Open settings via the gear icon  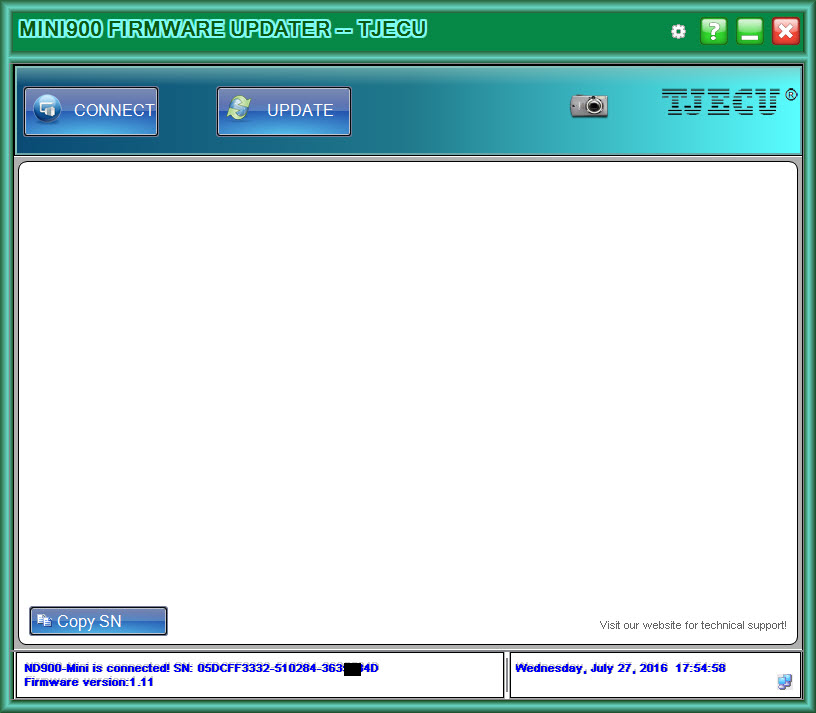pos(678,32)
